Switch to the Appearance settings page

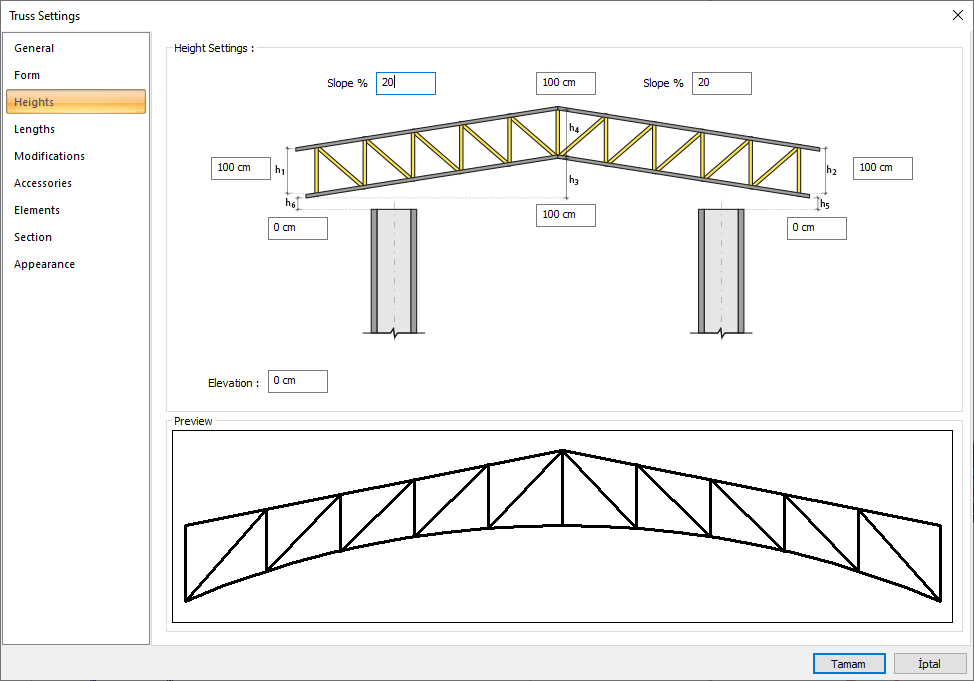pos(43,263)
